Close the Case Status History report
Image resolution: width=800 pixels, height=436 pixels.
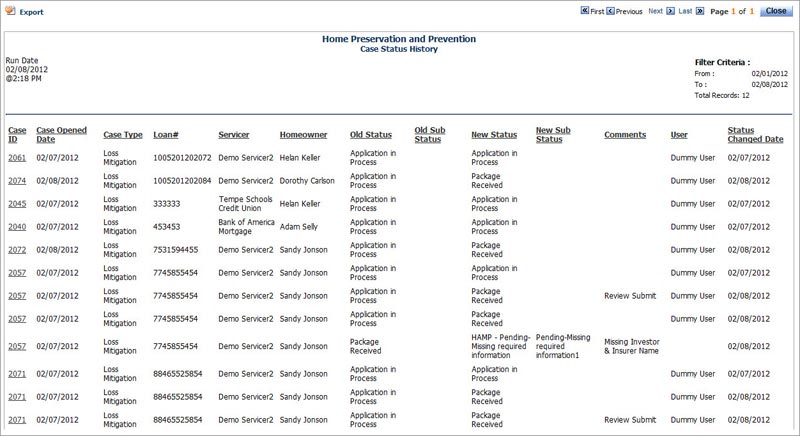776,11
